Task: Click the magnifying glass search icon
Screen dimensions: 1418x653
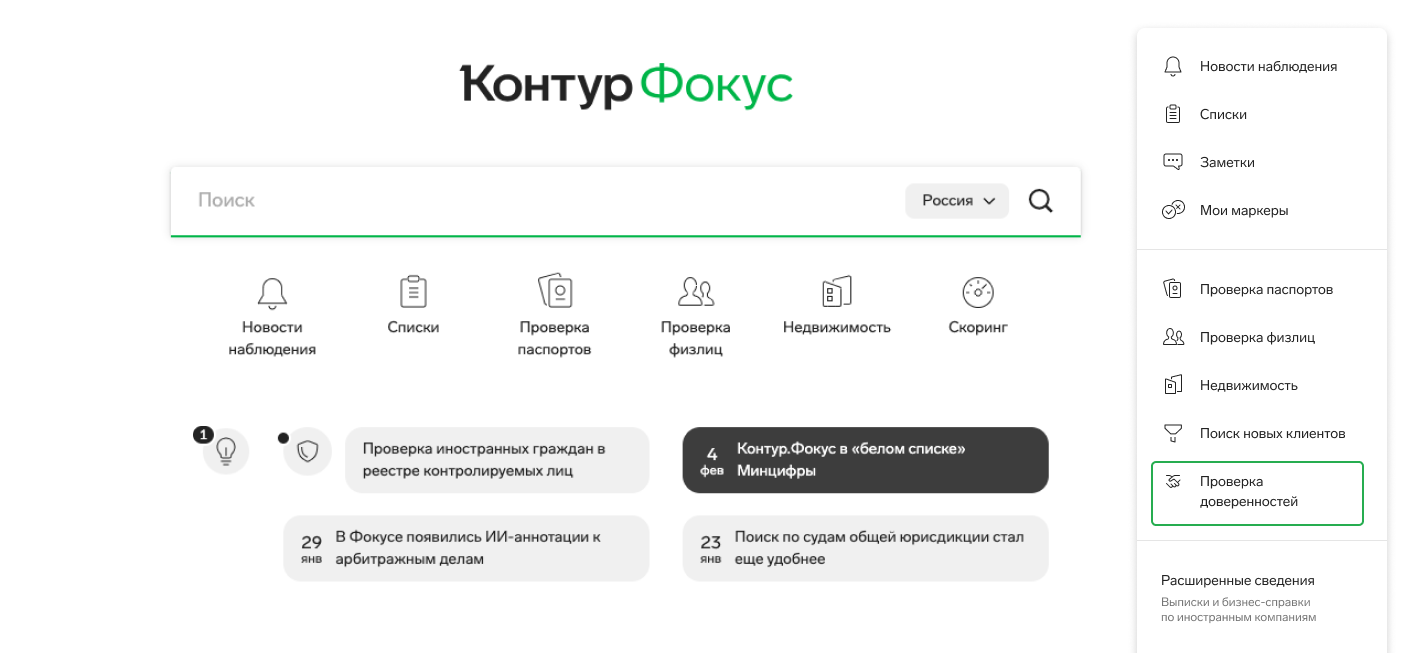Action: 1040,201
